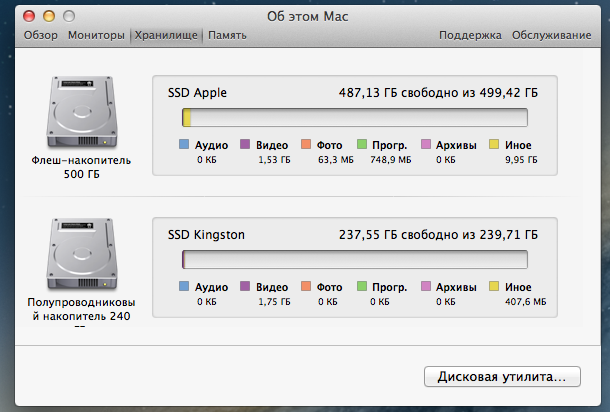
Task: Click the orange Фото swatch for SSD Apple
Action: coord(306,144)
